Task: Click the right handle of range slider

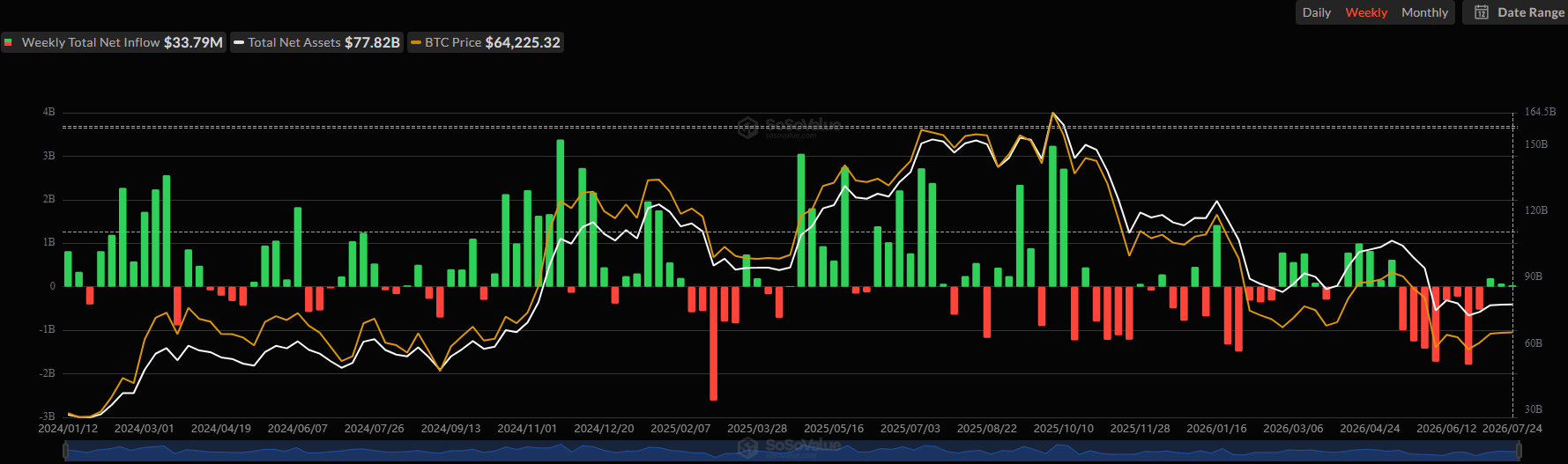Action: coord(1520,451)
